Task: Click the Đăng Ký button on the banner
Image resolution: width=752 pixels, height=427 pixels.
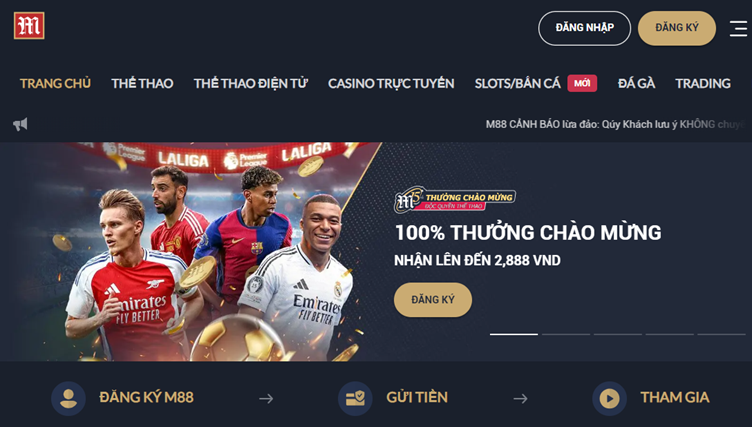Action: (x=433, y=300)
